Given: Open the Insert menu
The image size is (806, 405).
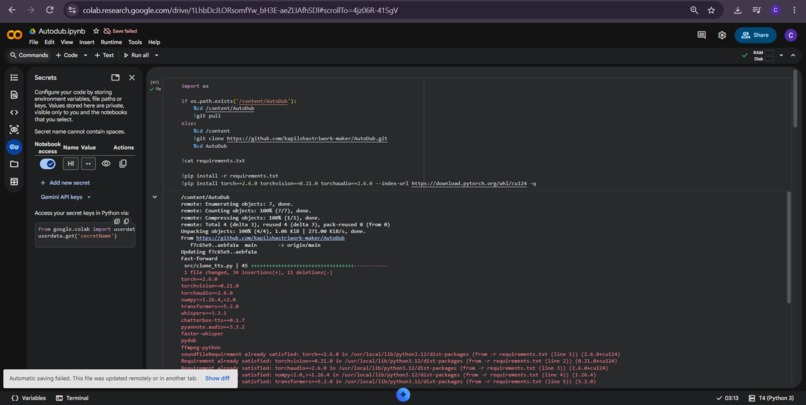Looking at the screenshot, I should click(87, 42).
